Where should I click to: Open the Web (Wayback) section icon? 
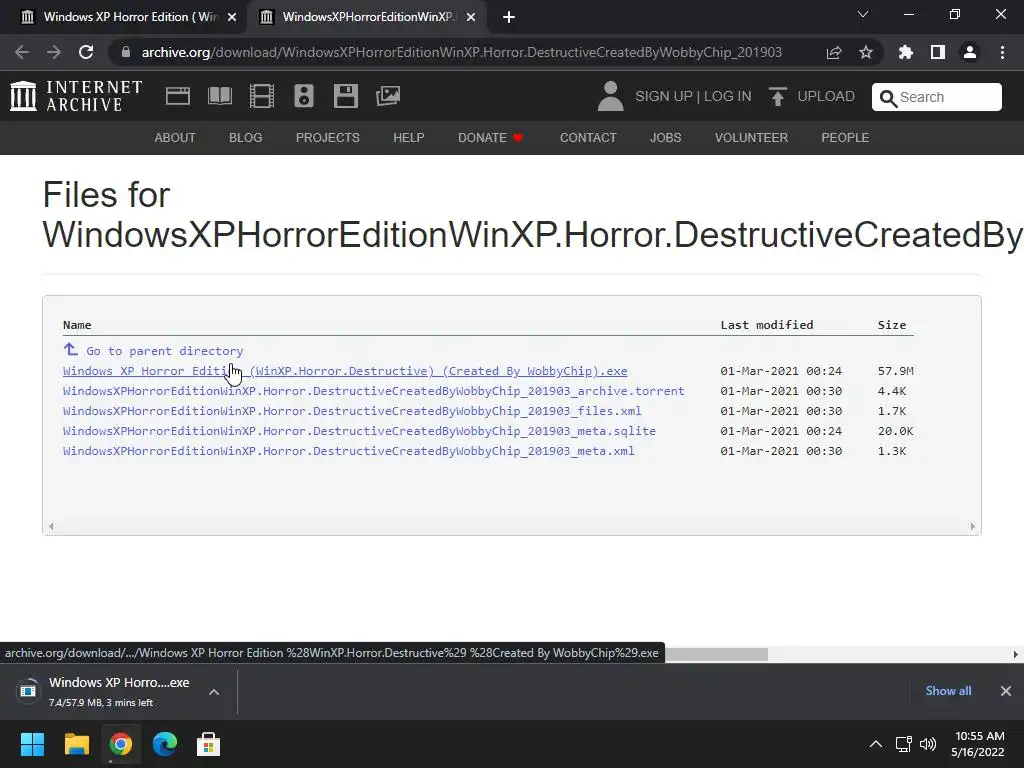(178, 96)
